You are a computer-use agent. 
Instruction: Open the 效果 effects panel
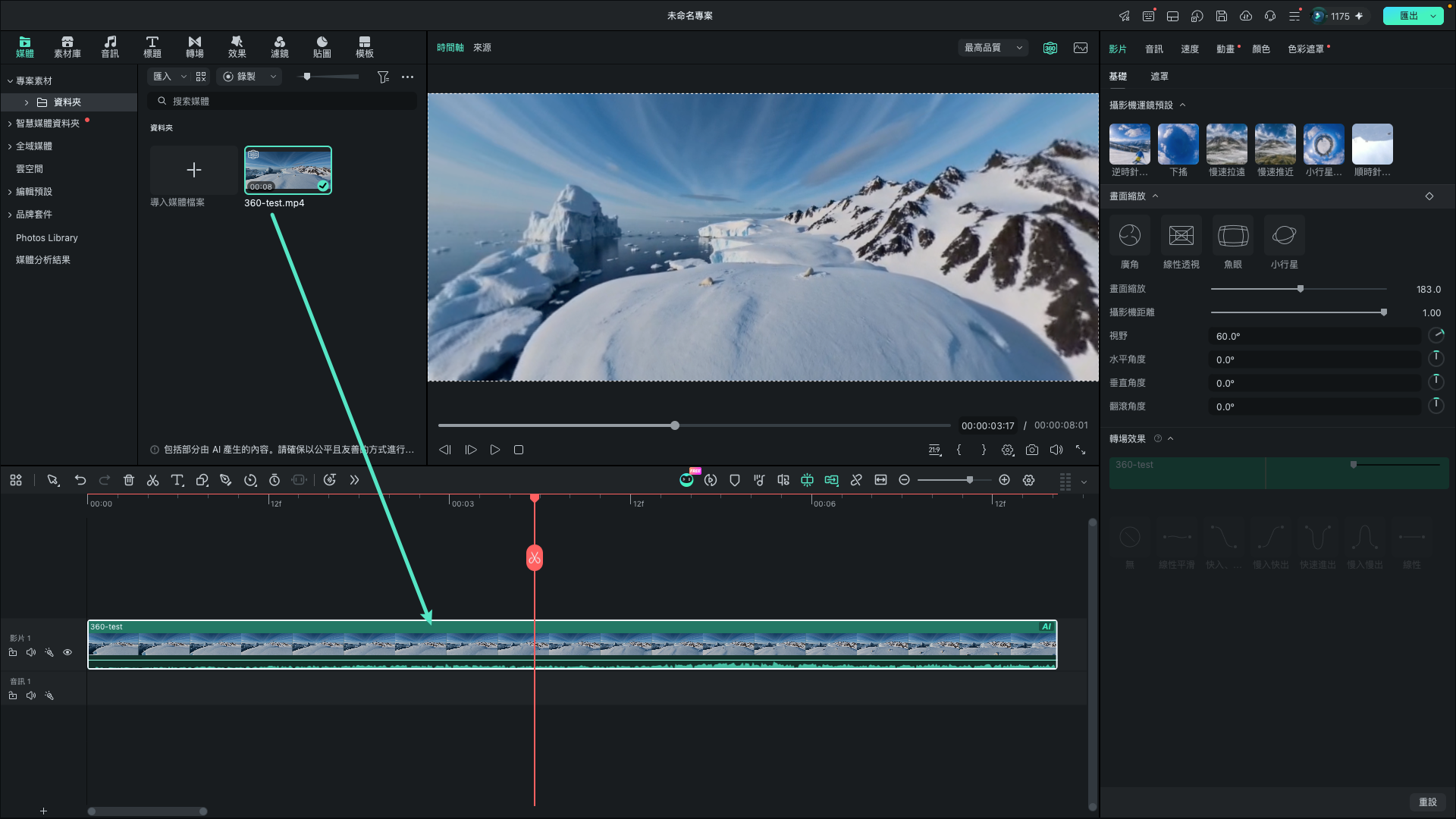point(237,47)
